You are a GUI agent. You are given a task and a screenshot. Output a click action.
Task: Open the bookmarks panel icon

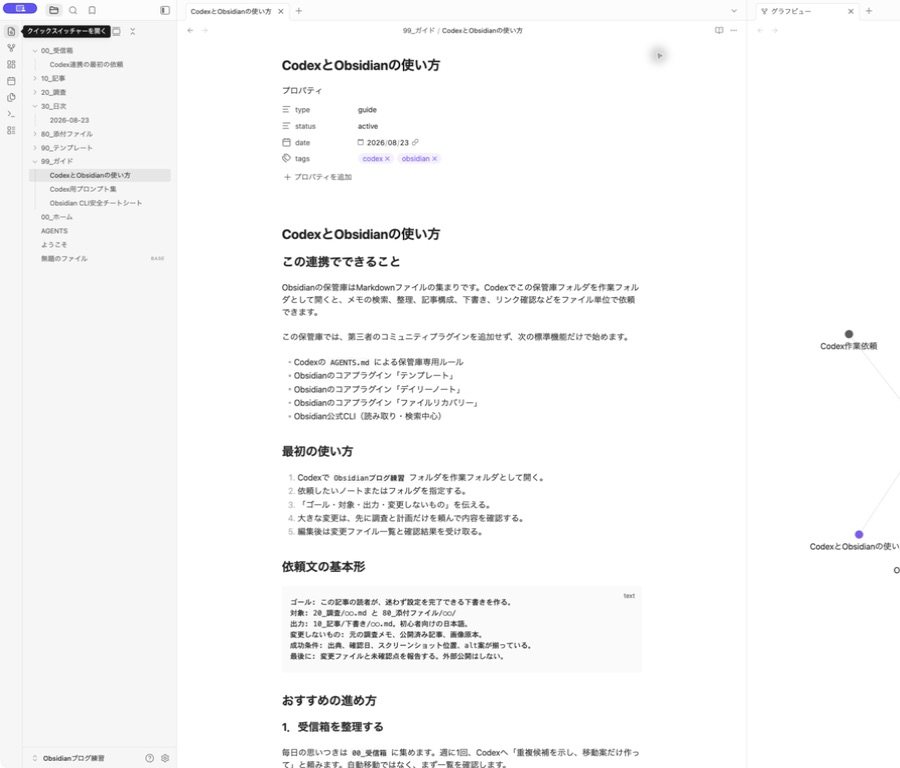coord(92,10)
